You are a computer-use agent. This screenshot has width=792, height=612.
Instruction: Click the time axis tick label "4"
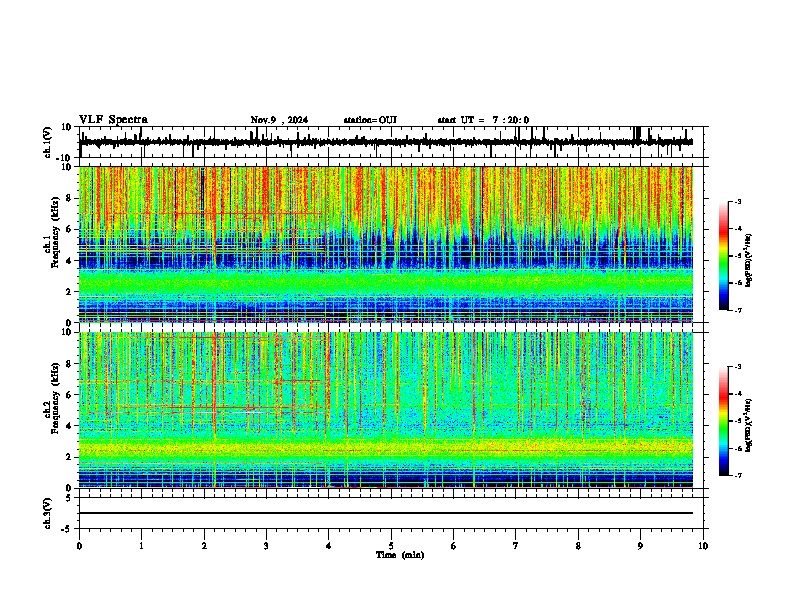[x=329, y=546]
